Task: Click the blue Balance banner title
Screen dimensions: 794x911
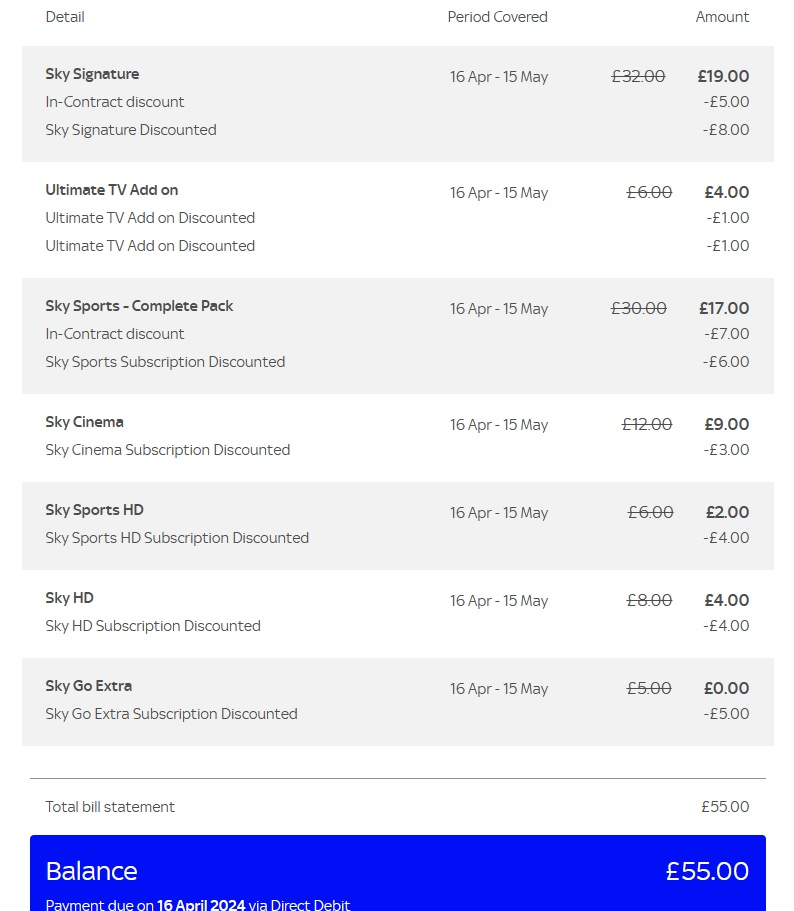Action: [x=91, y=871]
